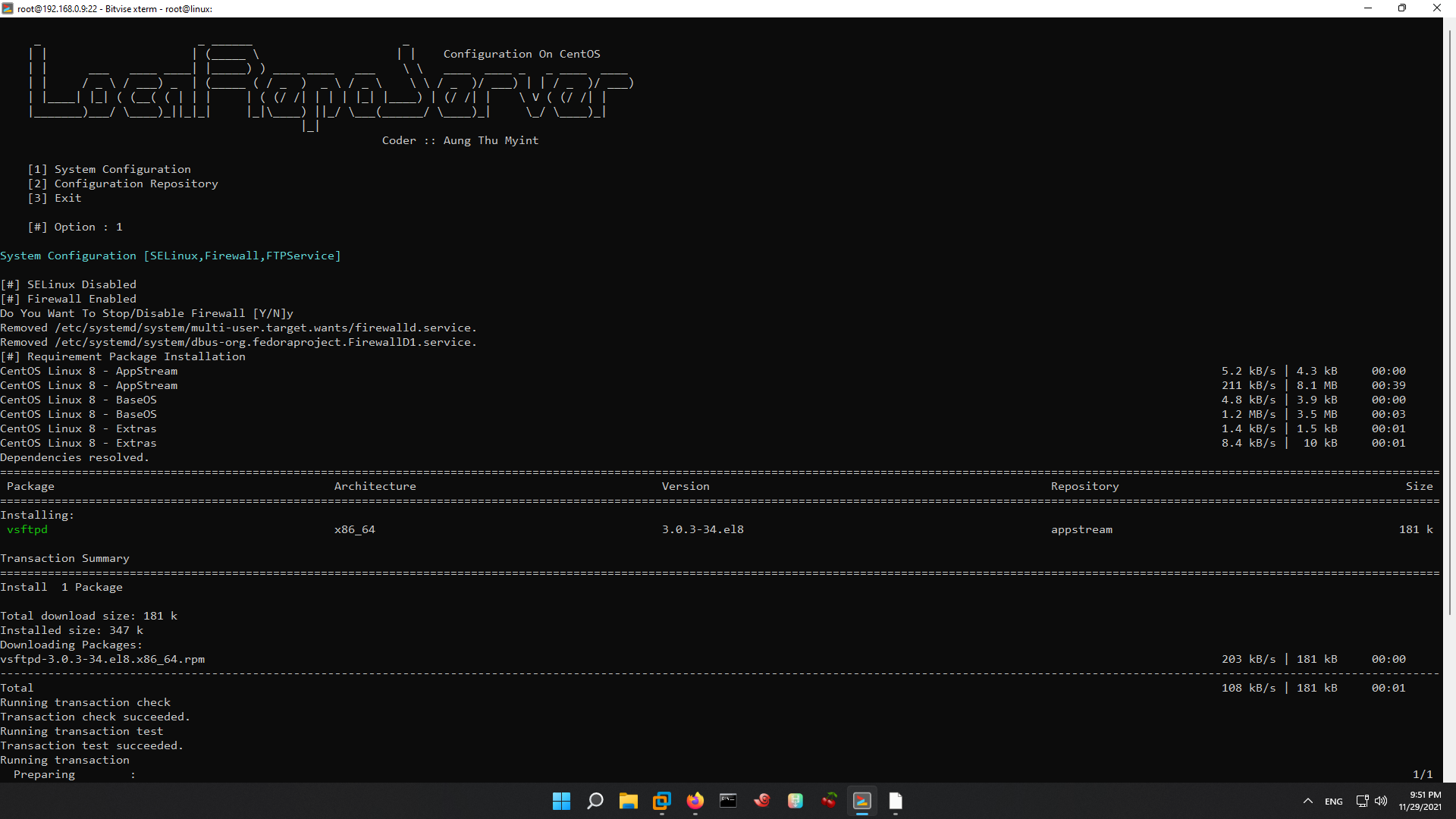Screen dimensions: 1456x819
Task: Open the ENG language input switcher
Action: [x=1334, y=802]
